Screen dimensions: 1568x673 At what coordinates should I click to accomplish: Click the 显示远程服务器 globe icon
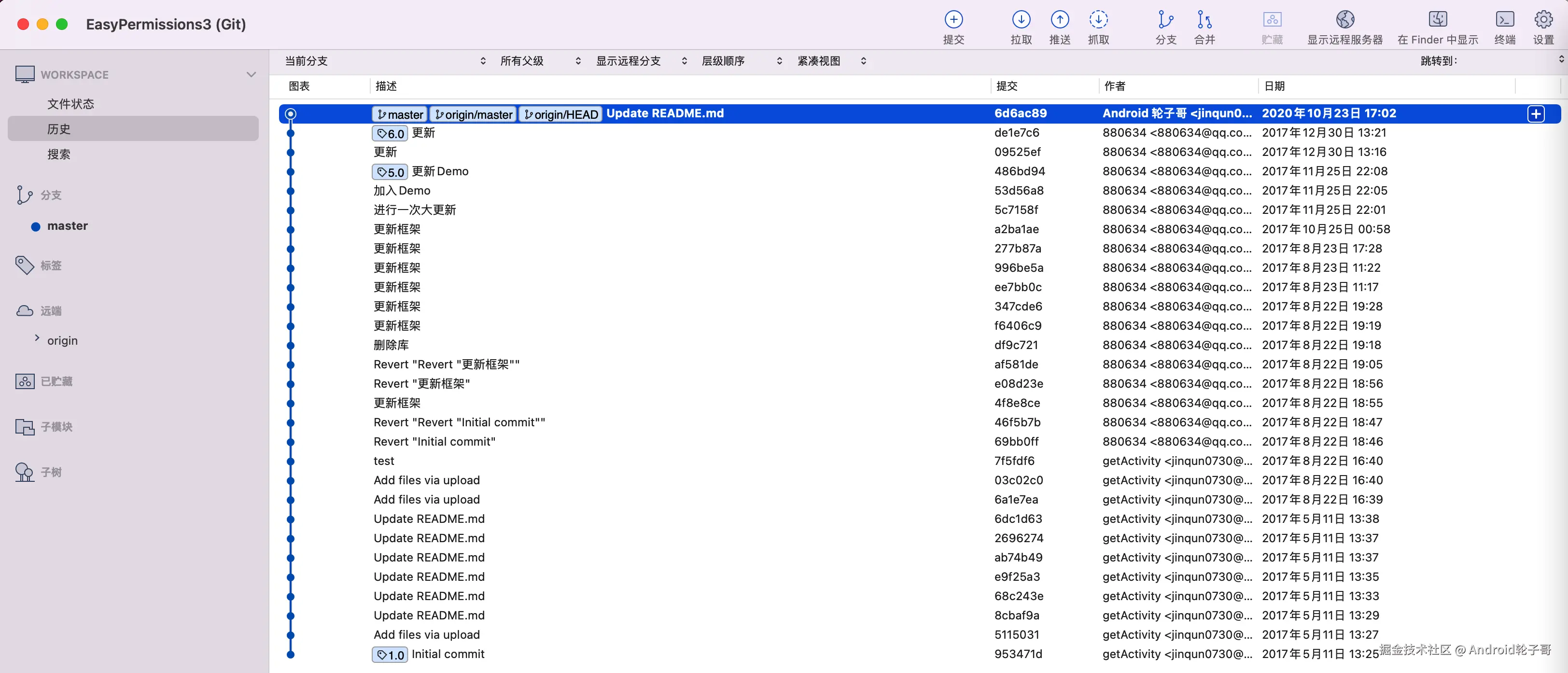click(1344, 19)
